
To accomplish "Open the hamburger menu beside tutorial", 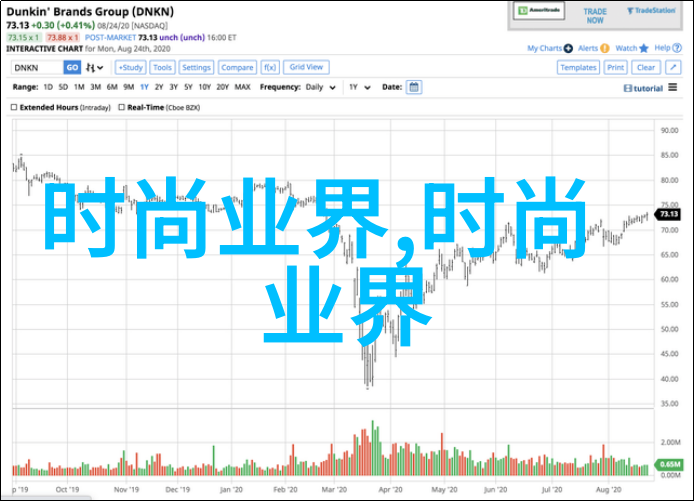I will tap(672, 87).
